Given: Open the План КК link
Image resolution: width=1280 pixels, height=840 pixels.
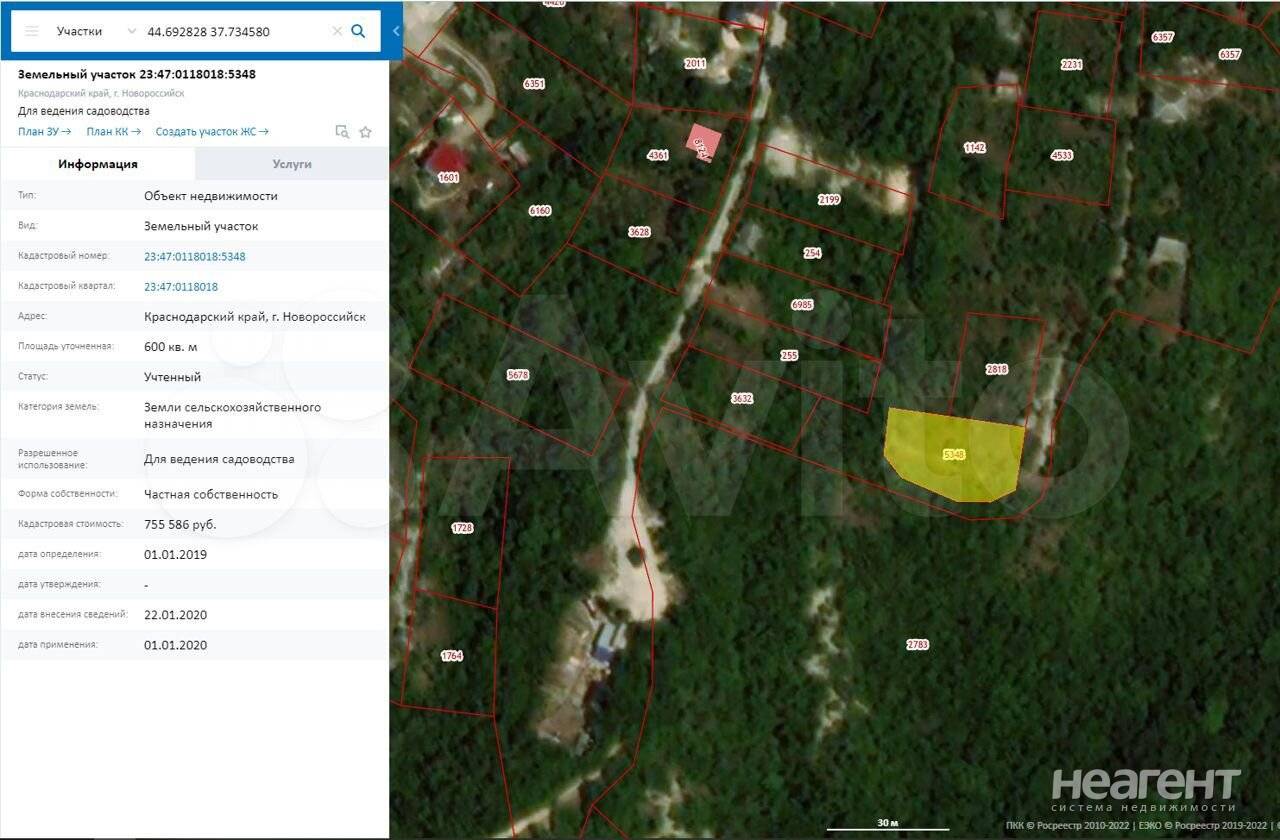Looking at the screenshot, I should click(x=113, y=132).
